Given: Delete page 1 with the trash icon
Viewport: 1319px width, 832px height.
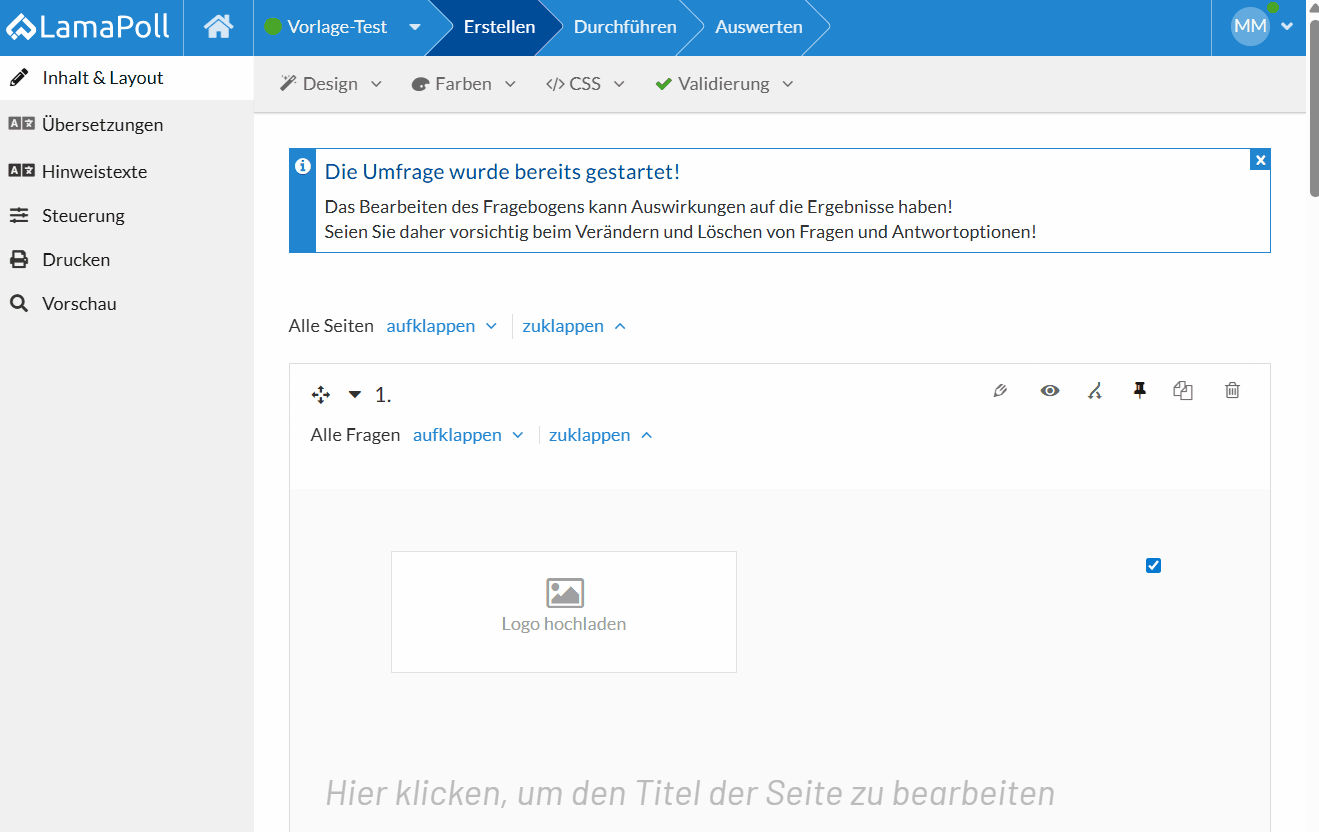Looking at the screenshot, I should pyautogui.click(x=1231, y=390).
